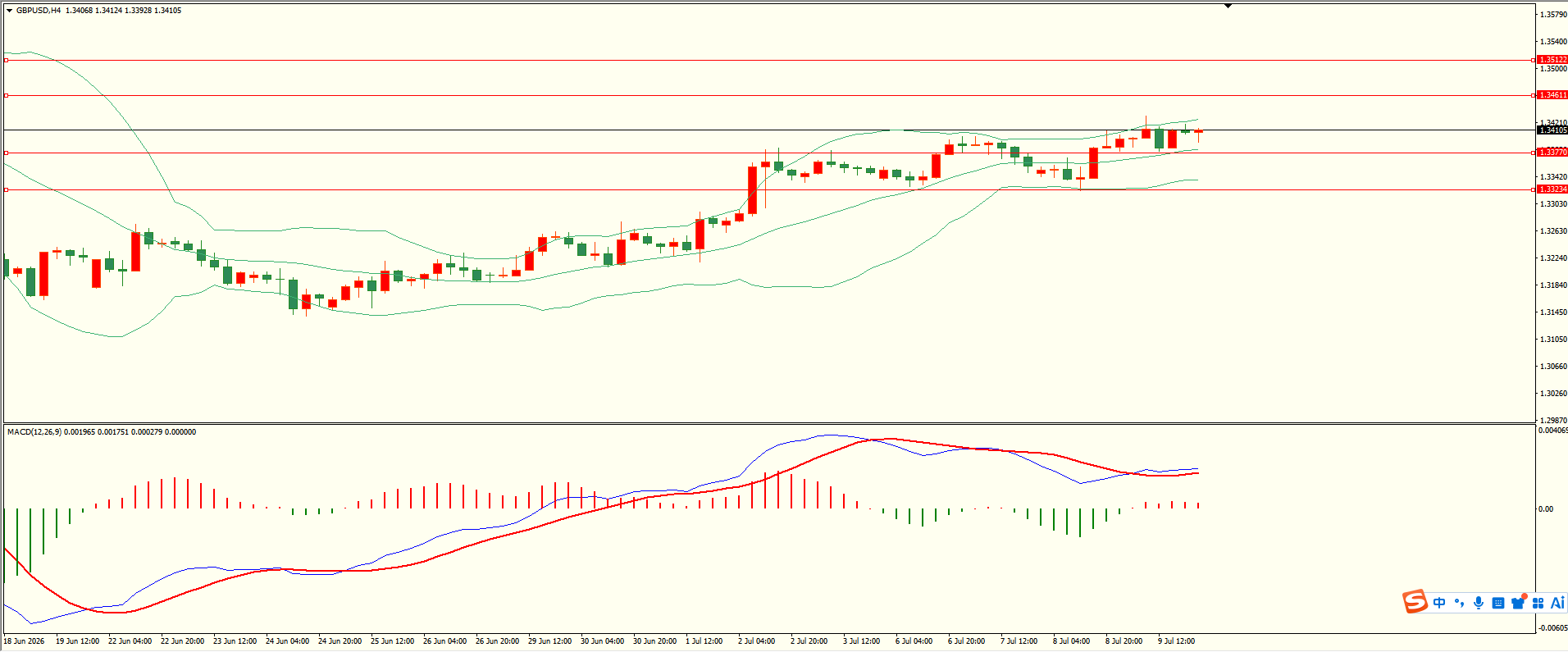Click the 18 Jun 2026 date label
Screen dimensions: 1568x652
[25, 641]
